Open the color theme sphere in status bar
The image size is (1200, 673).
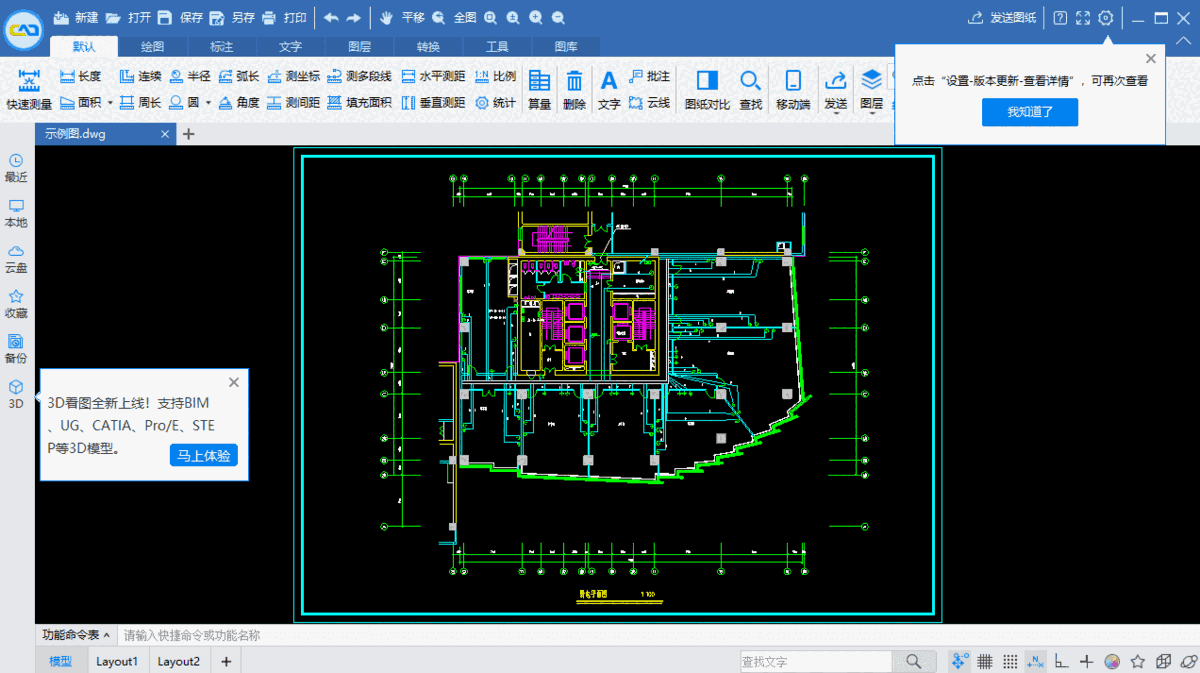pos(1112,660)
